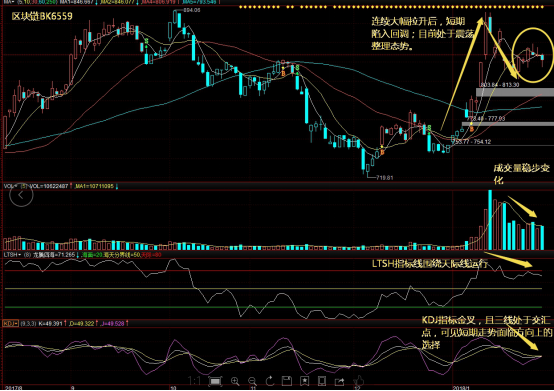Select the 龙腾四海=71.265 value in LTSH header

(x=54, y=254)
